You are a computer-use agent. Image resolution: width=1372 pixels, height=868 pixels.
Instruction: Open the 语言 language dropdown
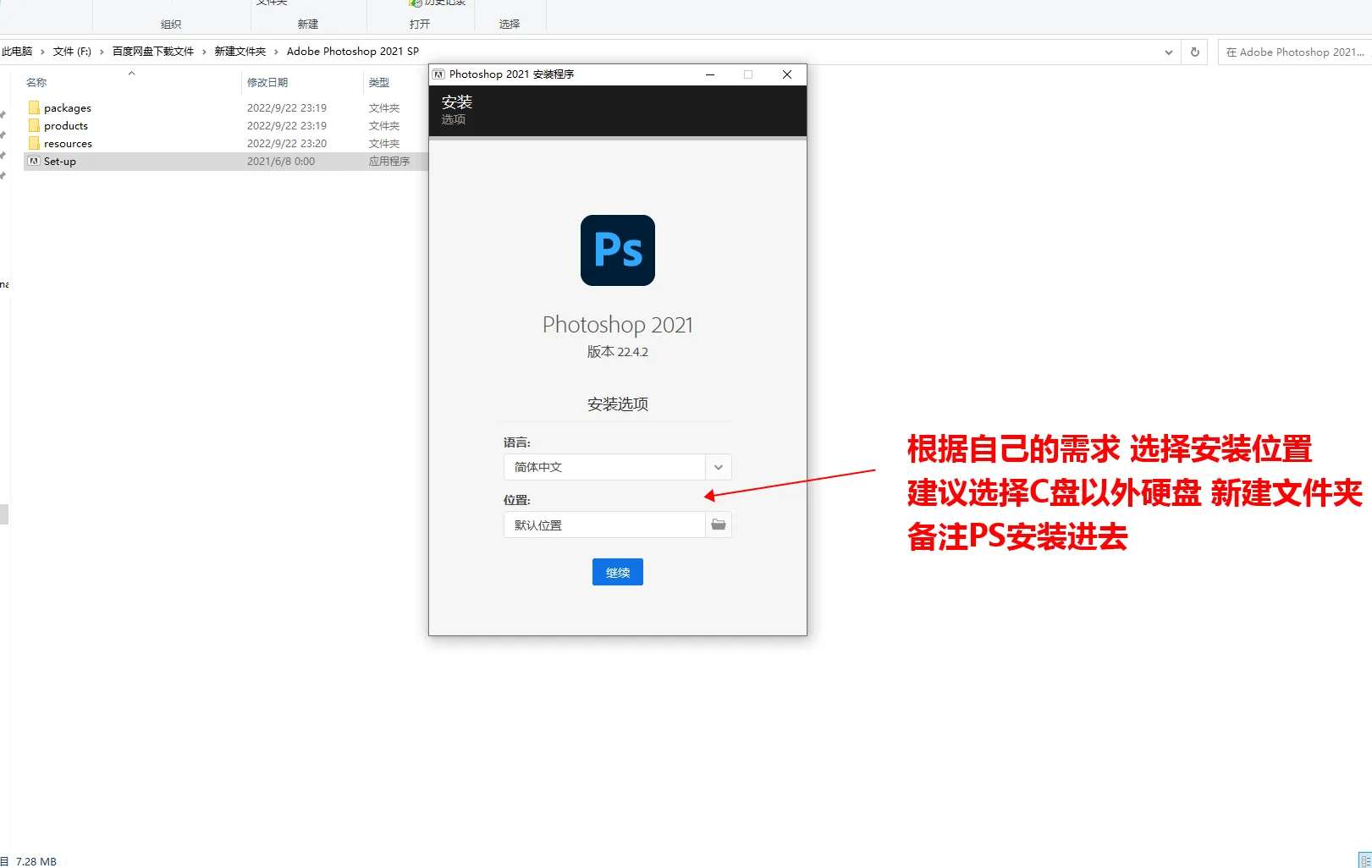pyautogui.click(x=718, y=466)
